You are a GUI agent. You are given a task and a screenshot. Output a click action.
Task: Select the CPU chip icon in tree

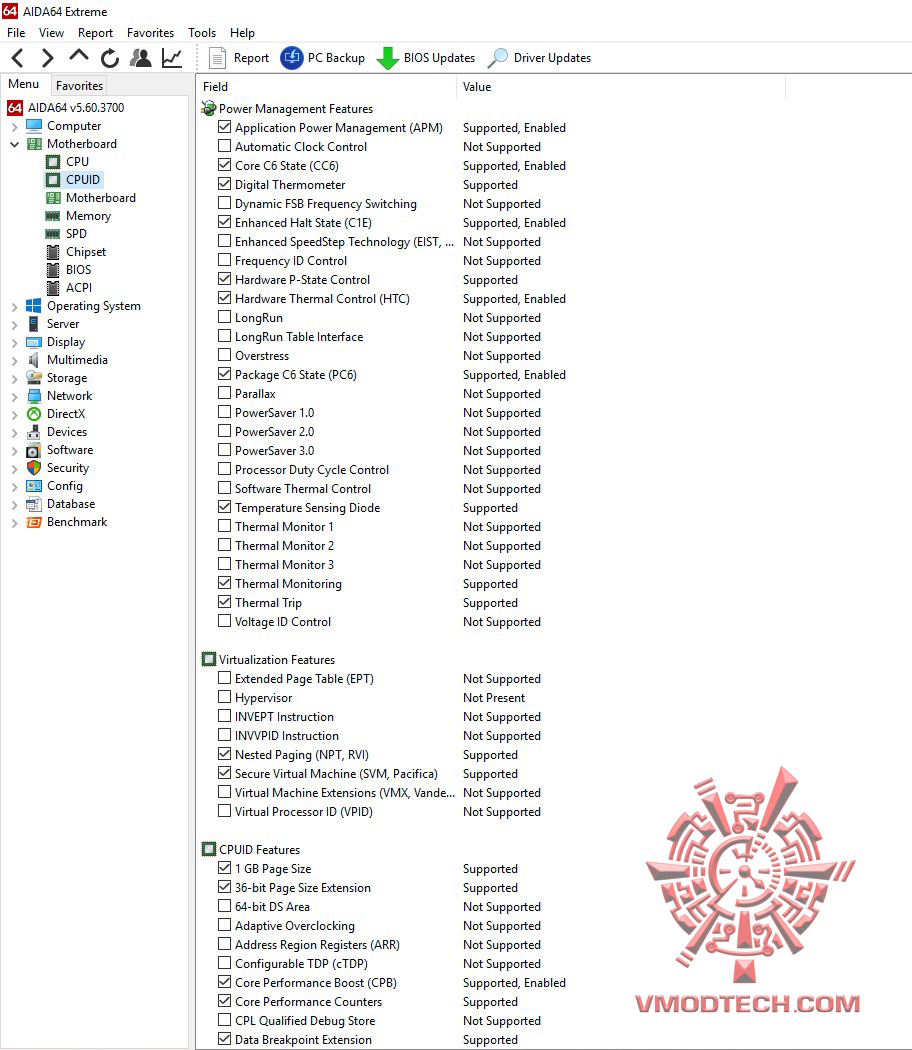pos(53,162)
